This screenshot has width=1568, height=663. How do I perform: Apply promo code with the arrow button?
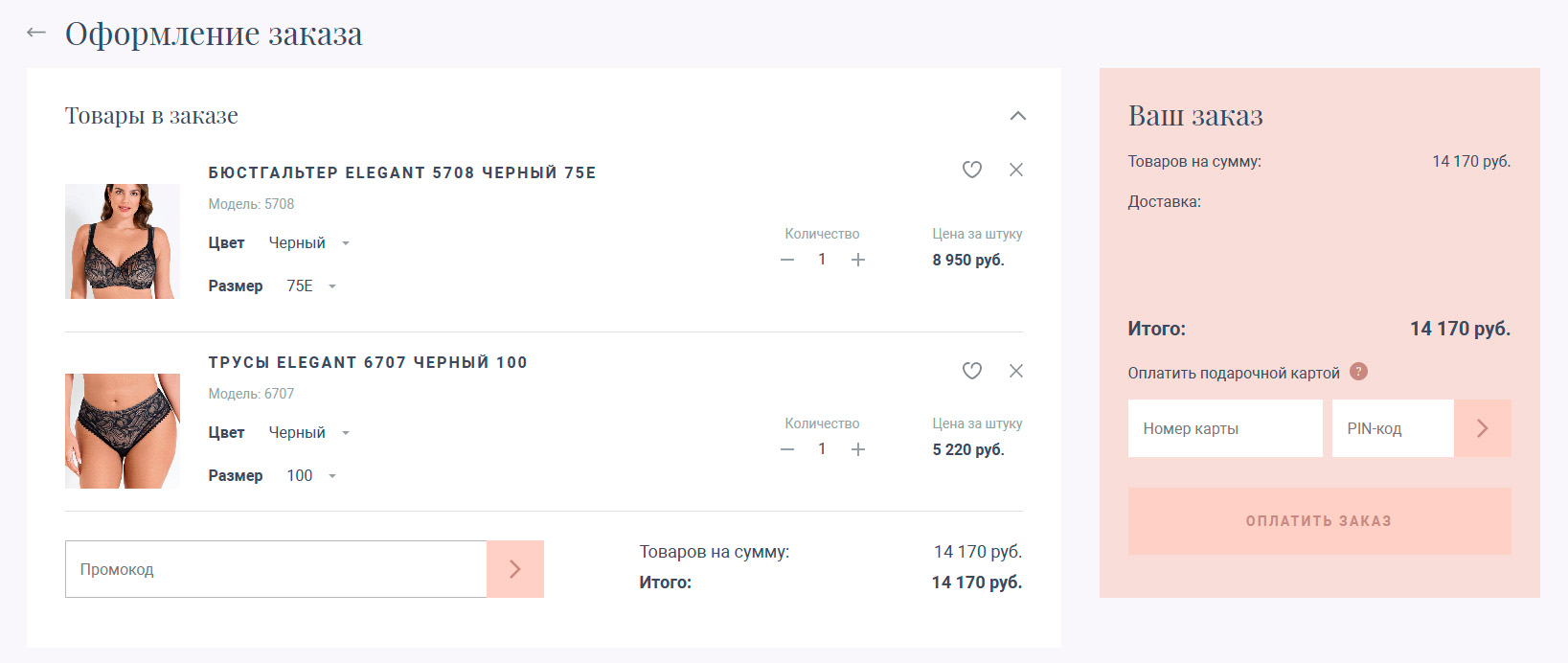tap(515, 569)
